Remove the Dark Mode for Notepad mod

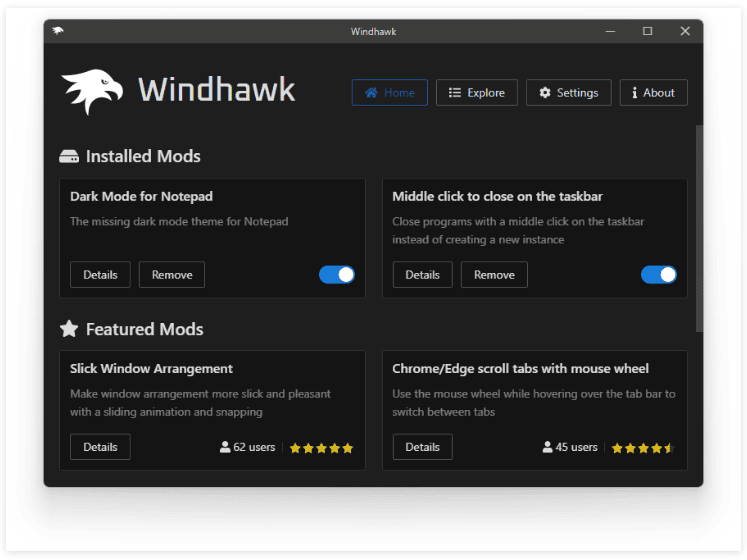pyautogui.click(x=172, y=275)
